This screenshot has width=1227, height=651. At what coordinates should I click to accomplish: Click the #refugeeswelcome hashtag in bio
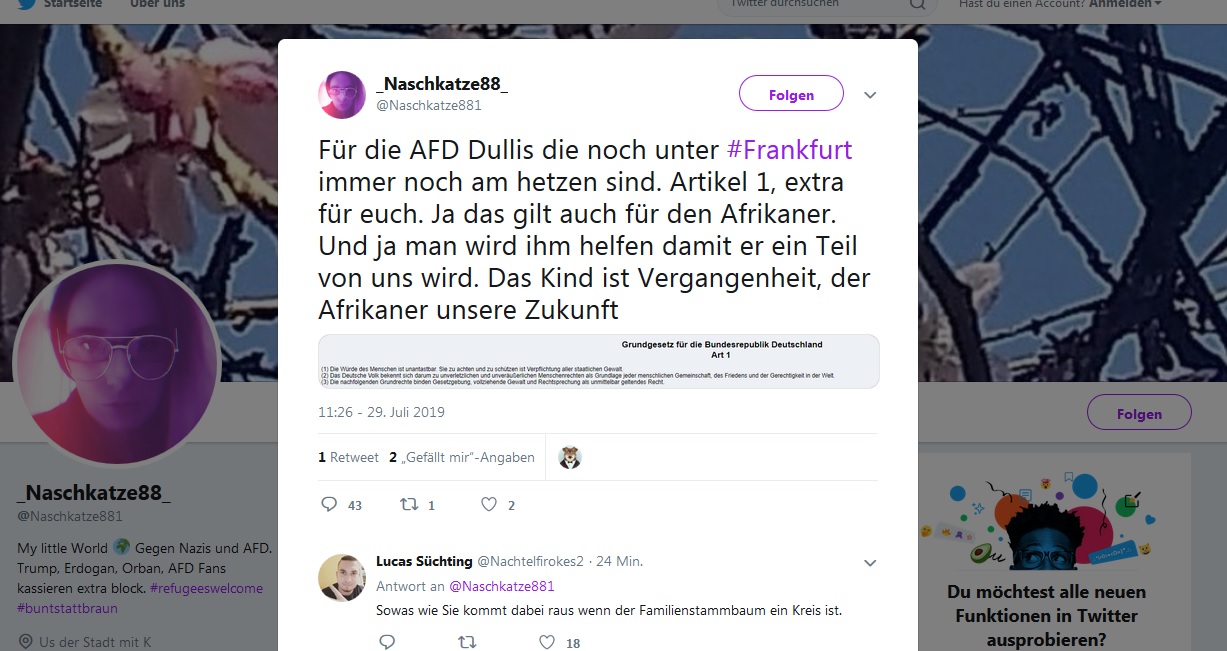(207, 588)
